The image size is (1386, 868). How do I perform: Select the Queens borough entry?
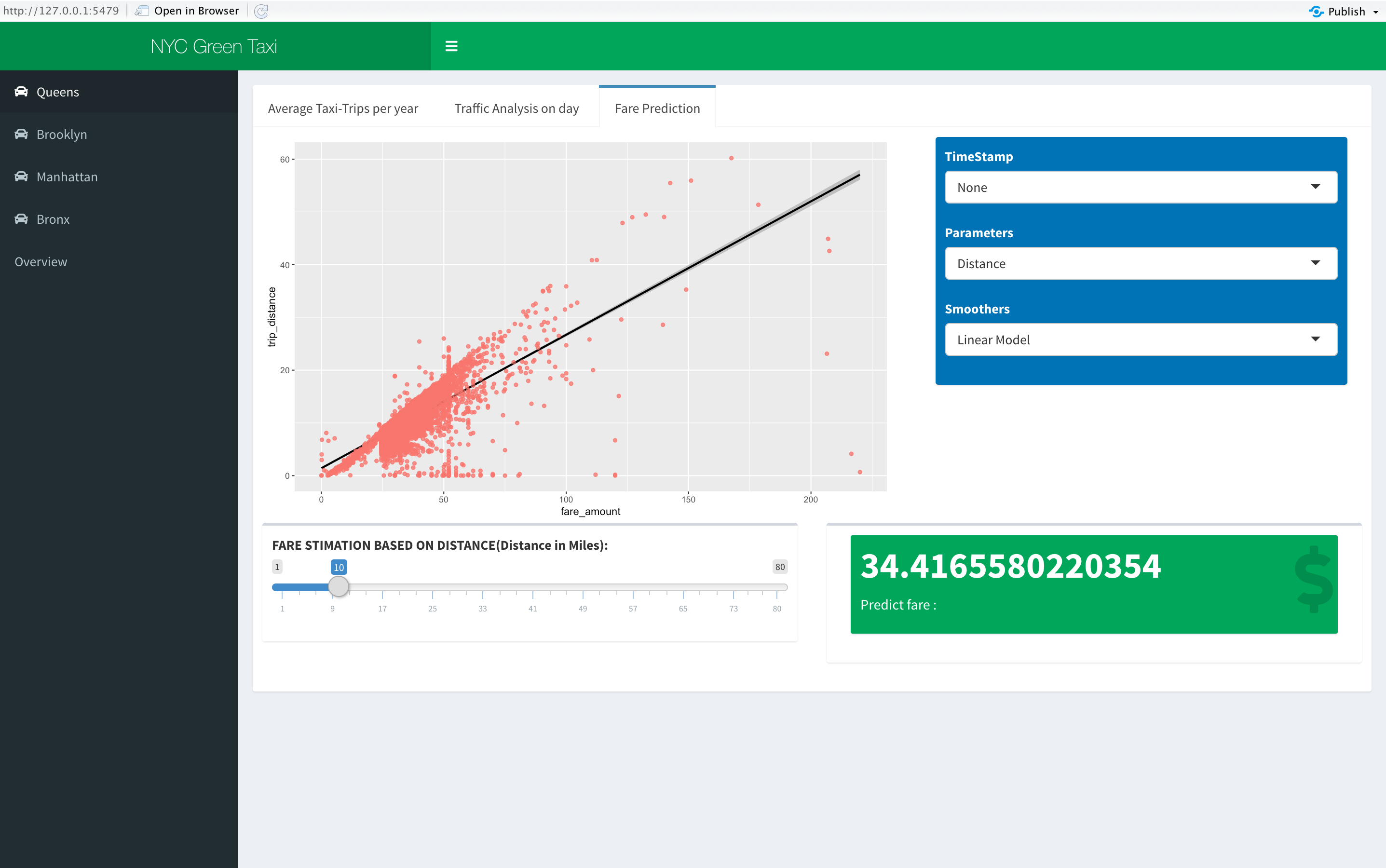coord(57,91)
